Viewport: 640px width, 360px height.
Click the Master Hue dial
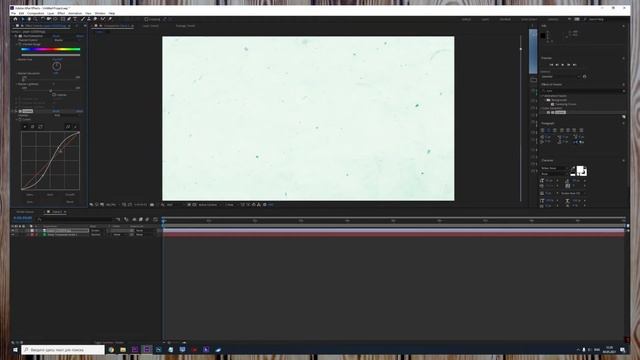point(56,67)
